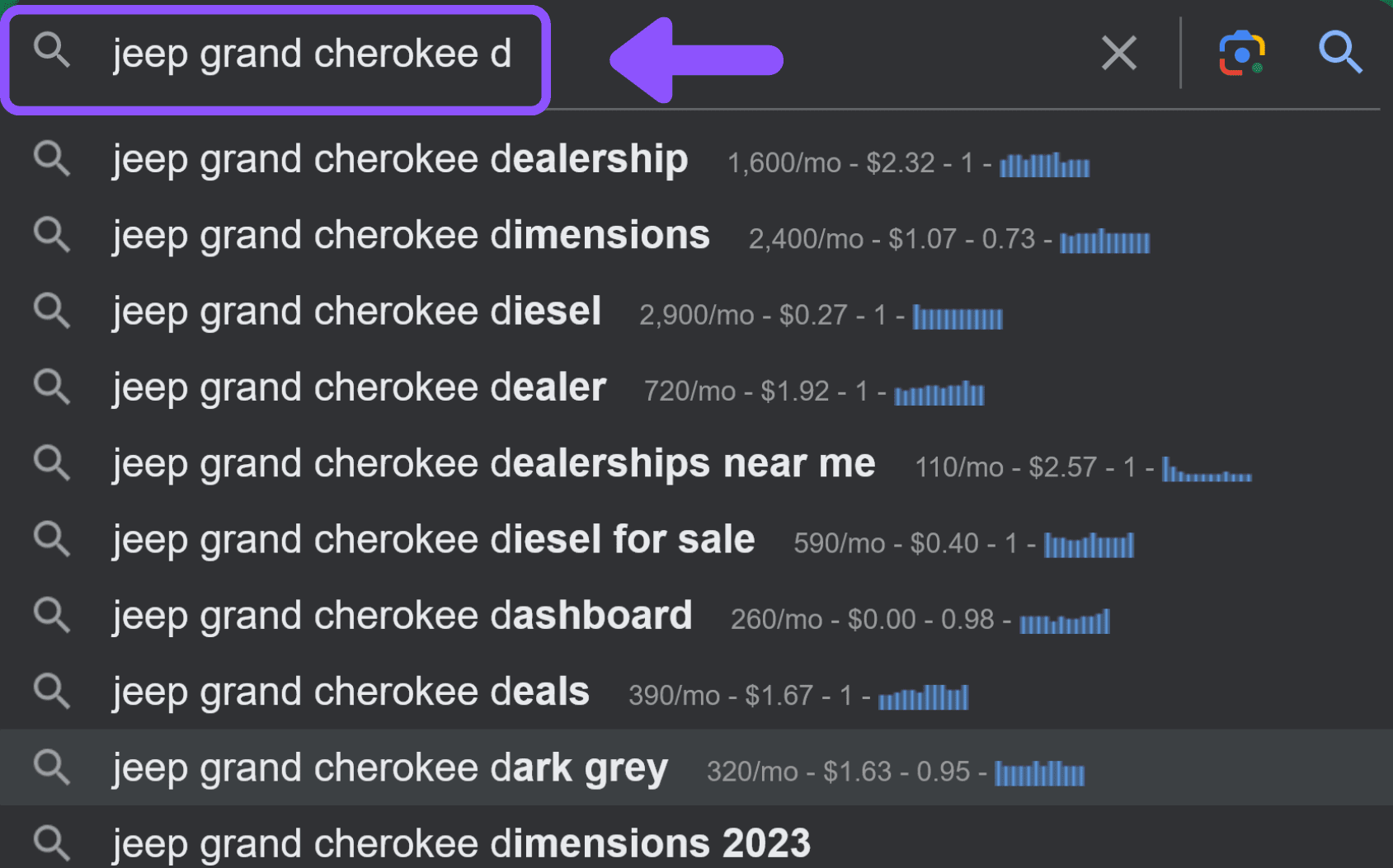Click the trend chart next to diesel volume
Viewport: 1393px width, 868px height.
point(958,317)
